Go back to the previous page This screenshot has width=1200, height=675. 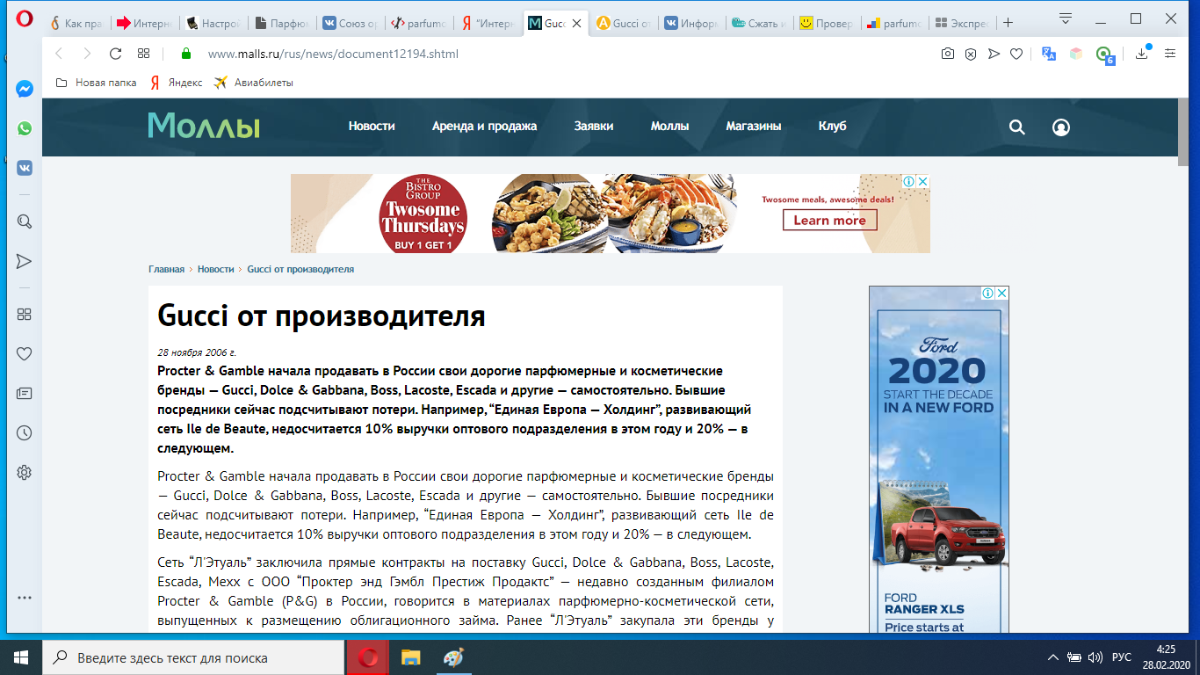[x=59, y=53]
